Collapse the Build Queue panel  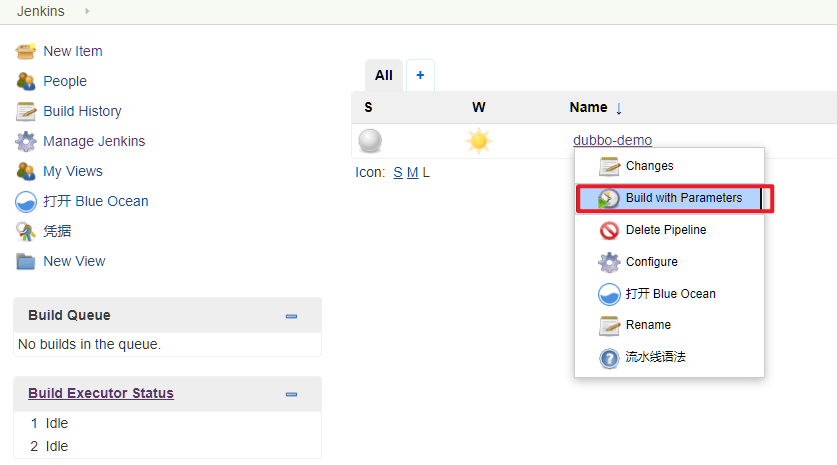[291, 316]
